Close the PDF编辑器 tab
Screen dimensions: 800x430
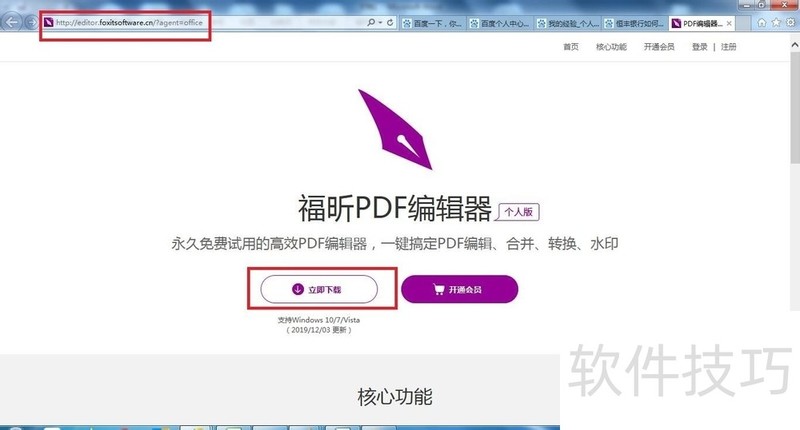click(x=729, y=23)
